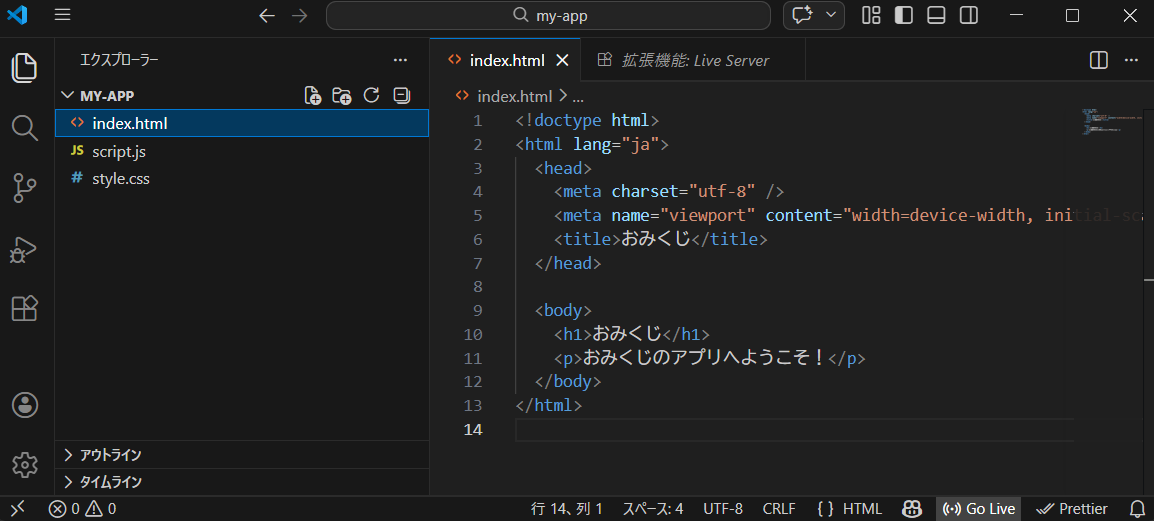Start Go Live server from status bar
The height and width of the screenshot is (521, 1154).
tap(979, 509)
